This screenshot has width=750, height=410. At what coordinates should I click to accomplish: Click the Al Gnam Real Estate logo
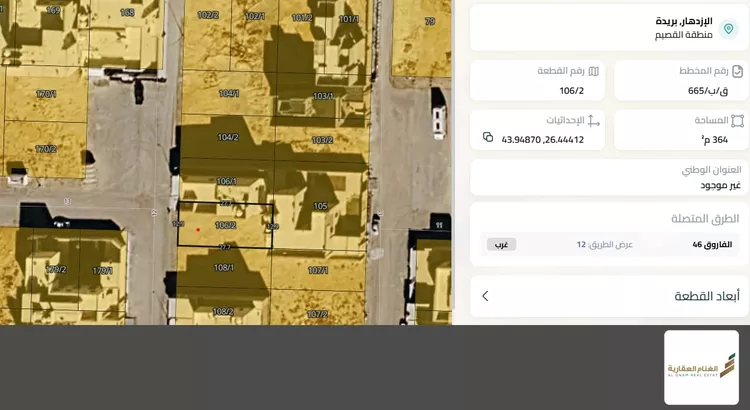pos(701,367)
